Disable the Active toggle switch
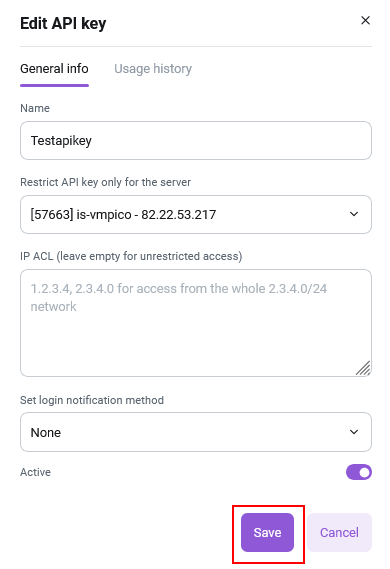Screen dimensions: 390x569 click(x=359, y=472)
